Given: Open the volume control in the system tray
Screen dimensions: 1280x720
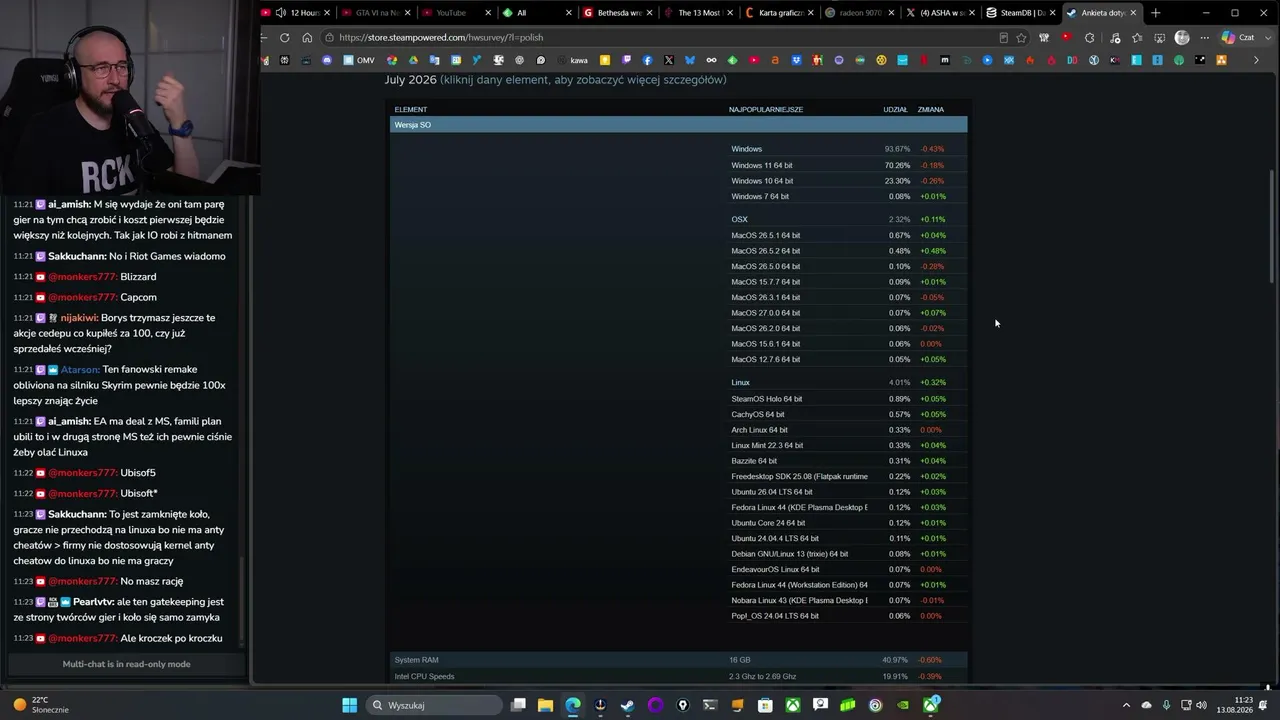Looking at the screenshot, I should (x=1201, y=705).
